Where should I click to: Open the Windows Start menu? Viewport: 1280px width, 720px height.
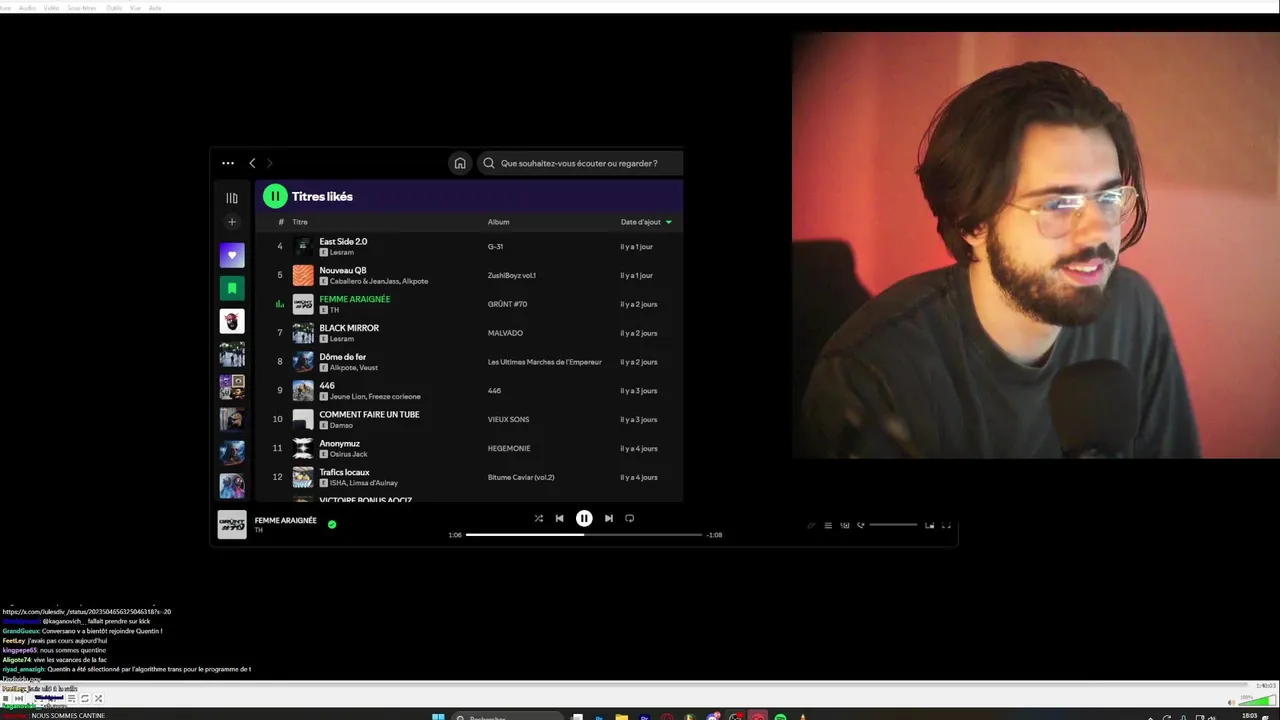437,717
